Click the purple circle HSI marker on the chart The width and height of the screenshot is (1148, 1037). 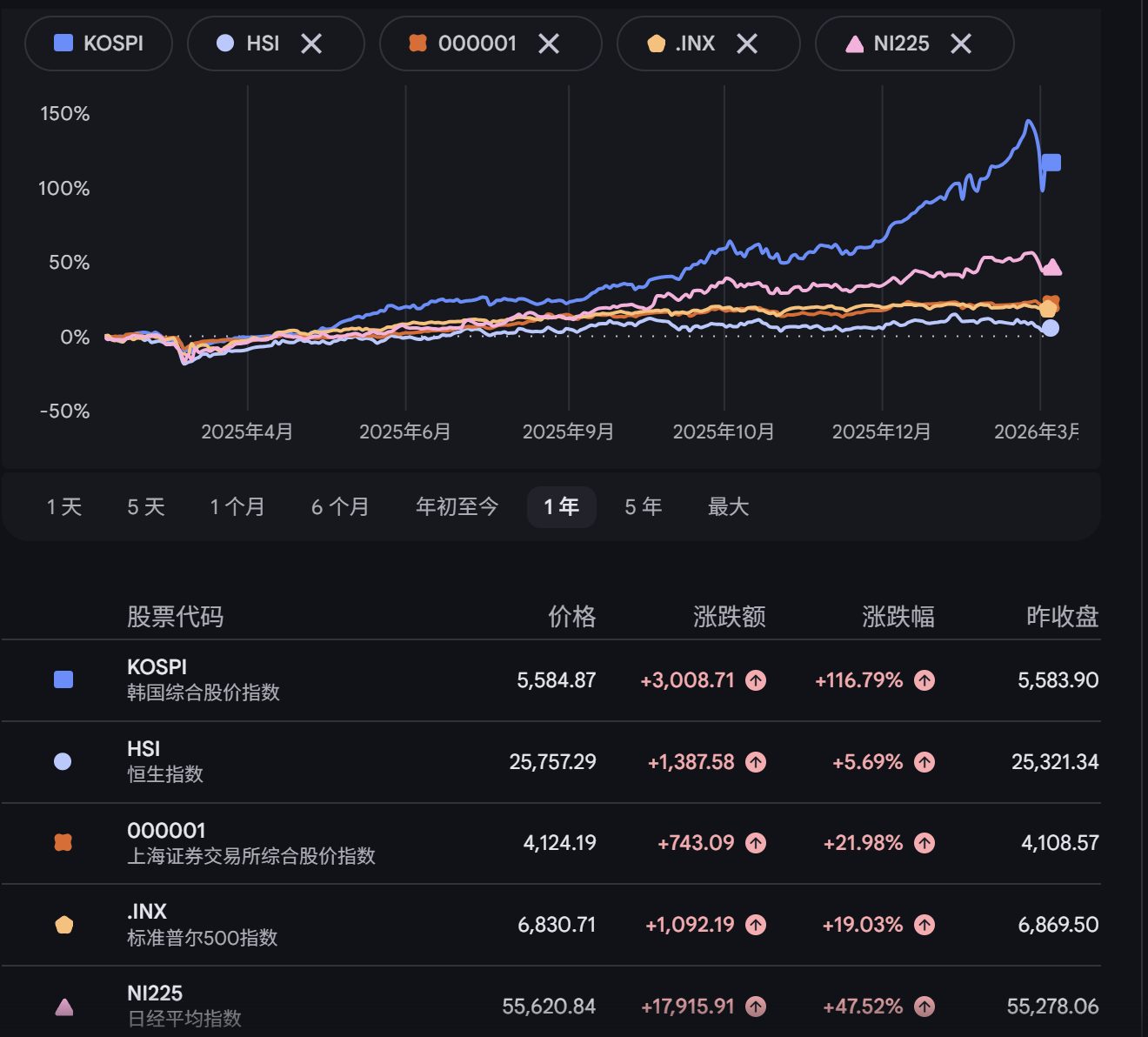click(1050, 326)
